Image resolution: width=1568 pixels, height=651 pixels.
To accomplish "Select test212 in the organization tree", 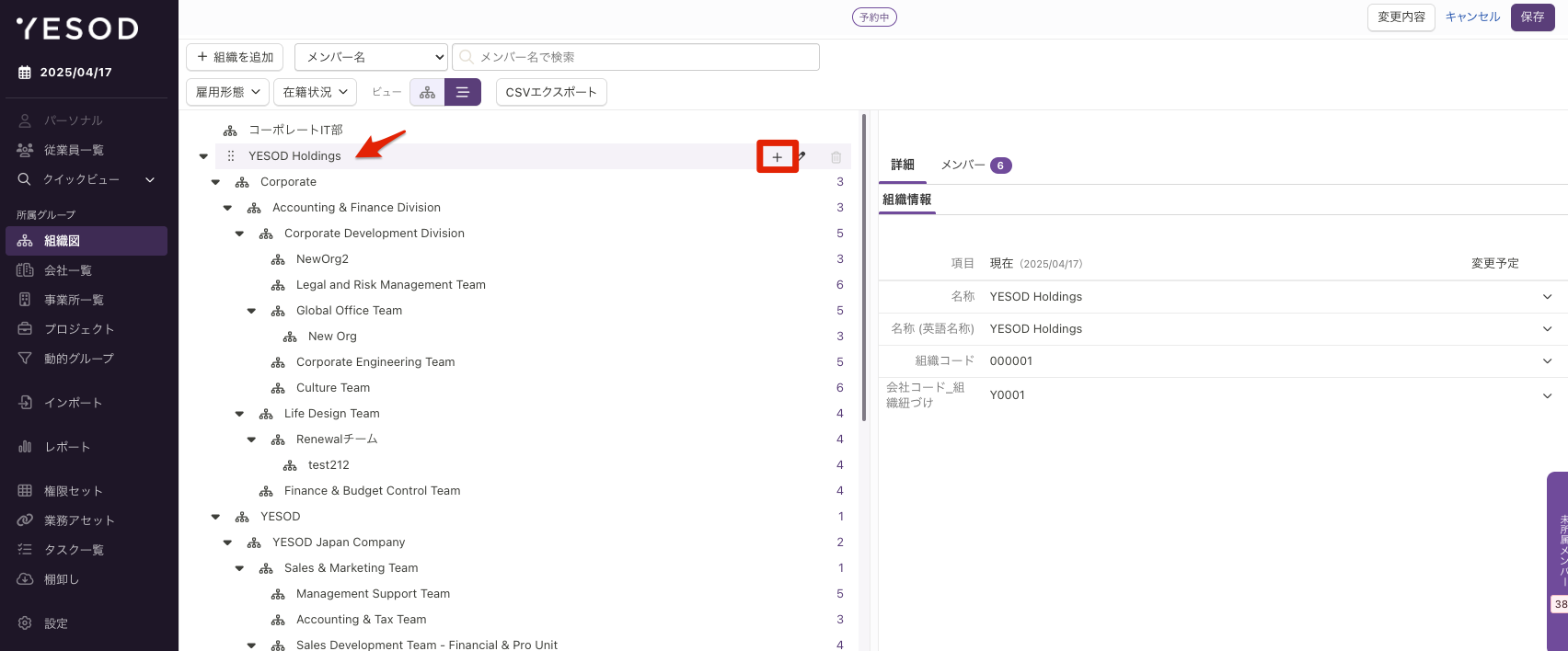I will pyautogui.click(x=329, y=465).
